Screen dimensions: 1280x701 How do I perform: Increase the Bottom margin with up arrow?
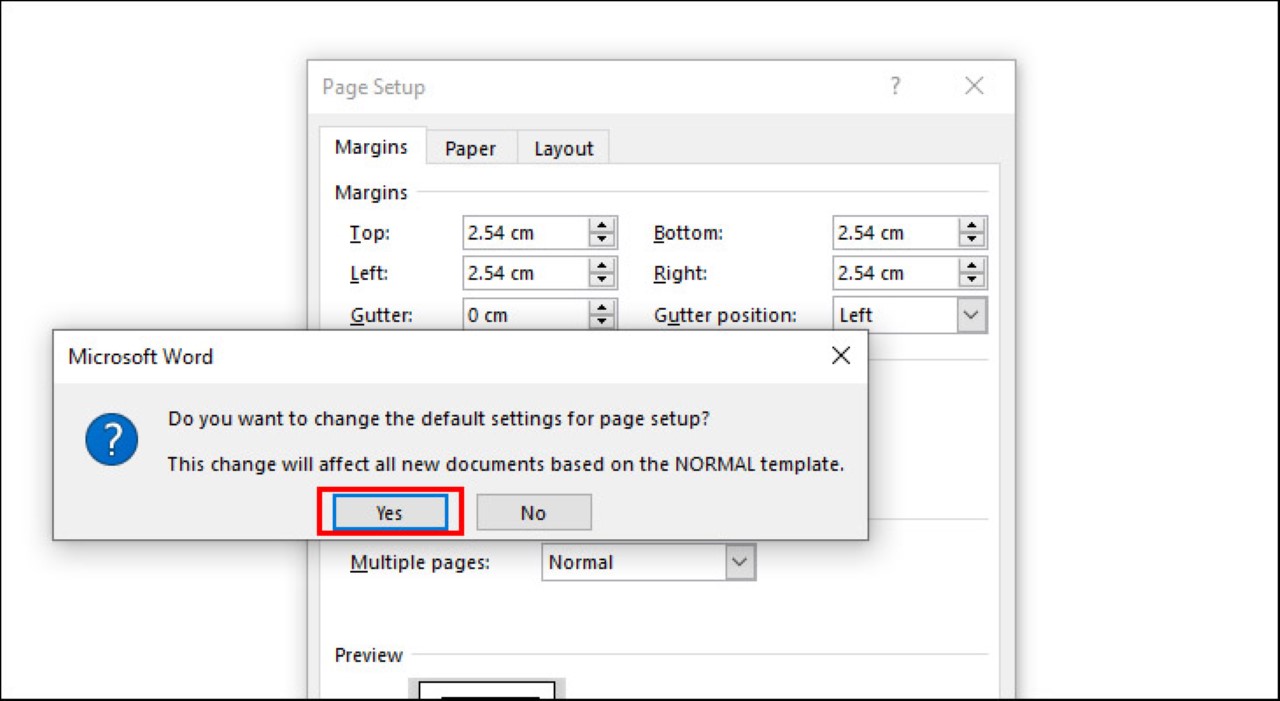click(971, 227)
